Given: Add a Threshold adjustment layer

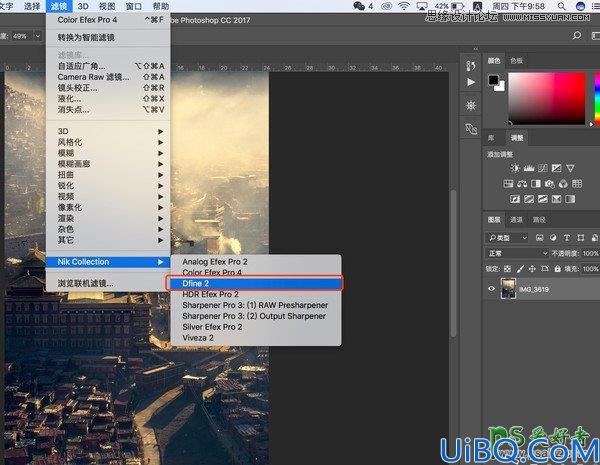Looking at the screenshot, I should point(543,199).
